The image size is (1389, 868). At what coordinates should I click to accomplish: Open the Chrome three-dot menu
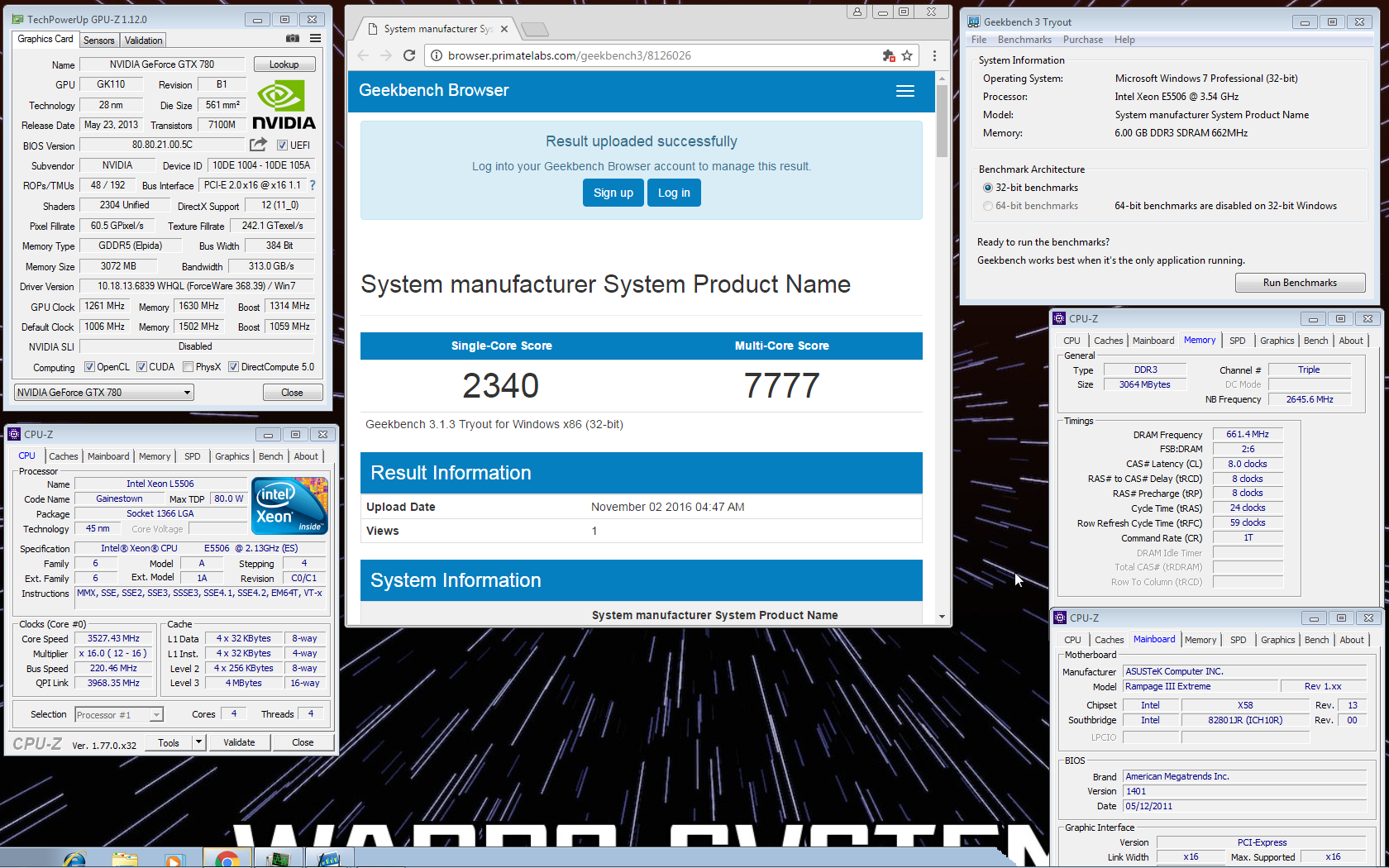(x=934, y=55)
